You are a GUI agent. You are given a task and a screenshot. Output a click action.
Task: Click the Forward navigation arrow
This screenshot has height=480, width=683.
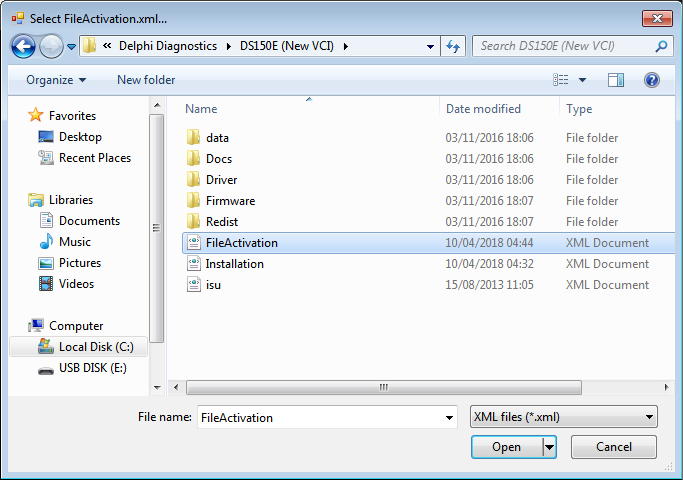51,46
